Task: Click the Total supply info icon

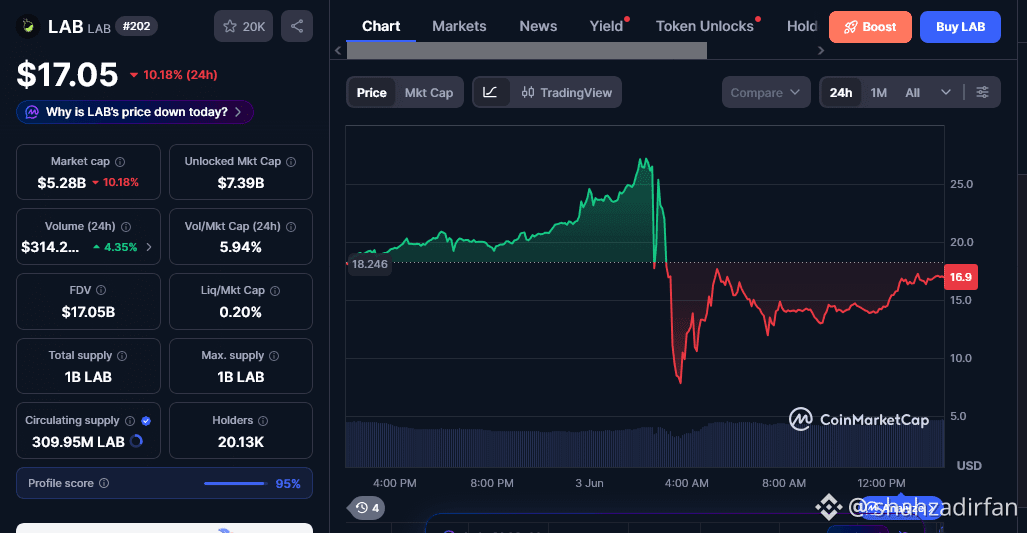Action: [x=122, y=356]
